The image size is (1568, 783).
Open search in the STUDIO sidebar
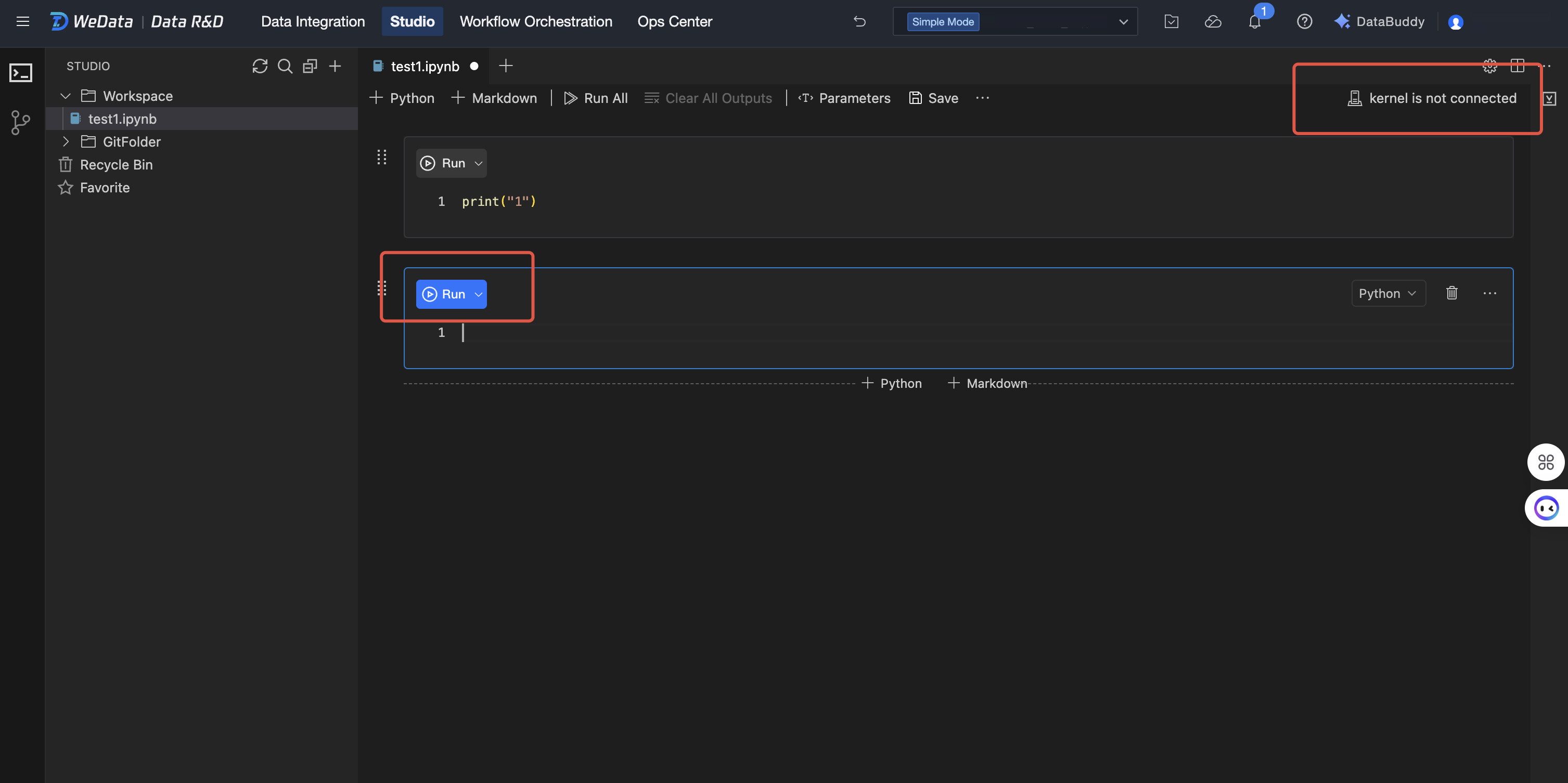click(285, 66)
